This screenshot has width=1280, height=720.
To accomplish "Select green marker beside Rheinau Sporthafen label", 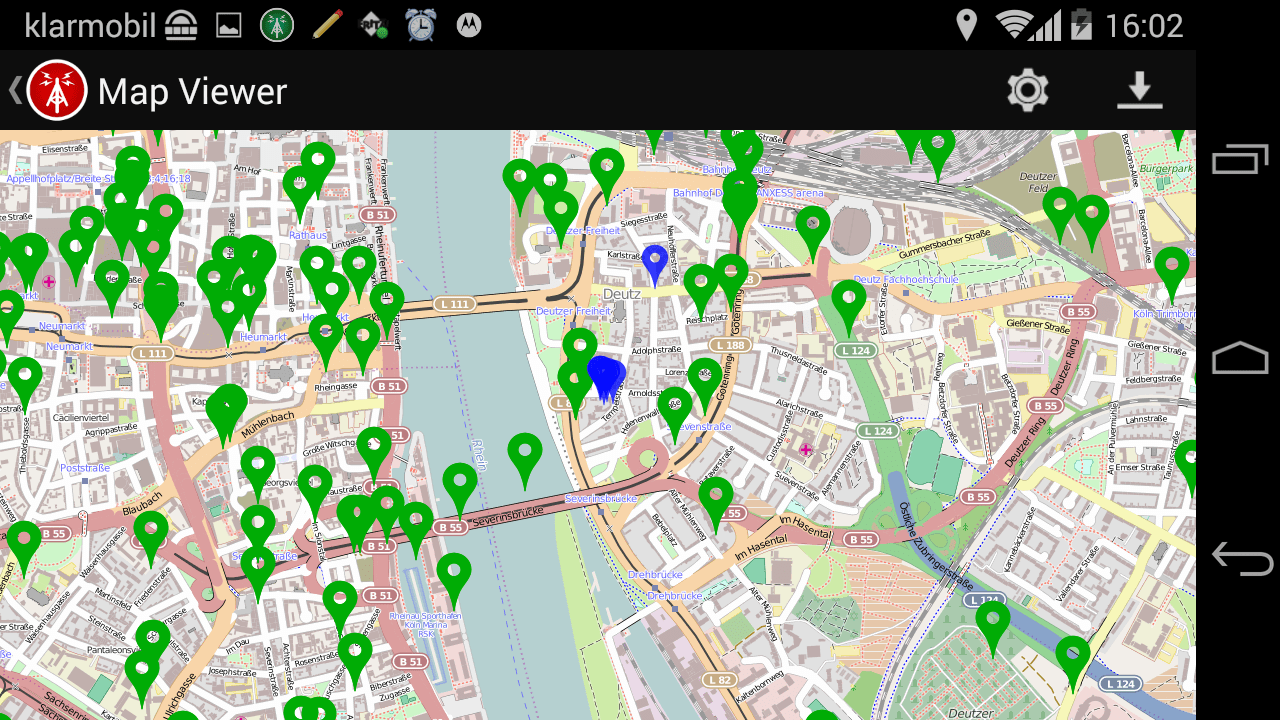I will [454, 580].
